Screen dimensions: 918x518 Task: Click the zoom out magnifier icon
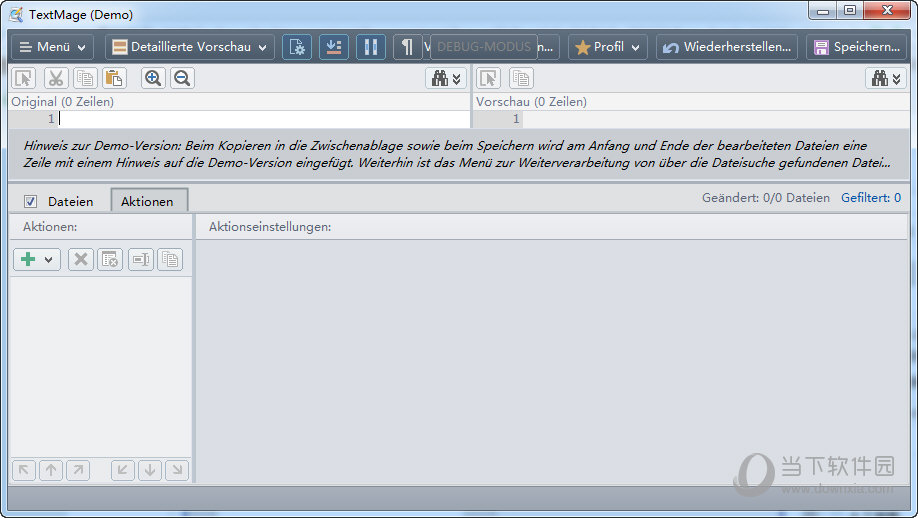pos(182,78)
